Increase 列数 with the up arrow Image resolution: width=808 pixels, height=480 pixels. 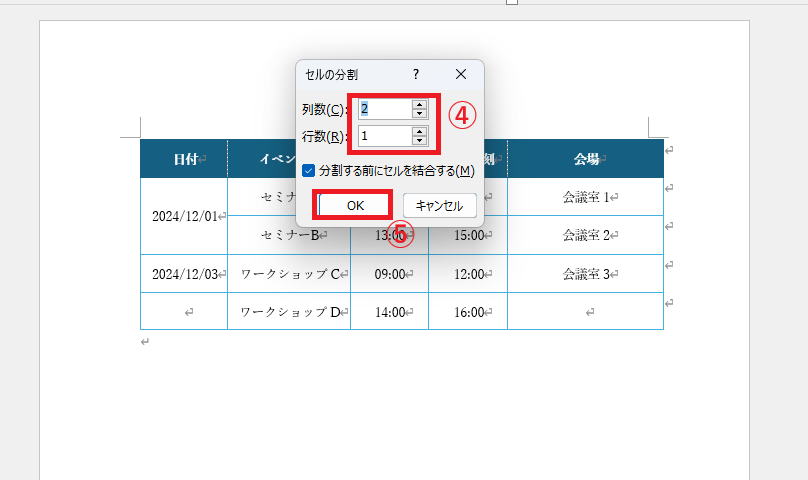click(x=419, y=104)
